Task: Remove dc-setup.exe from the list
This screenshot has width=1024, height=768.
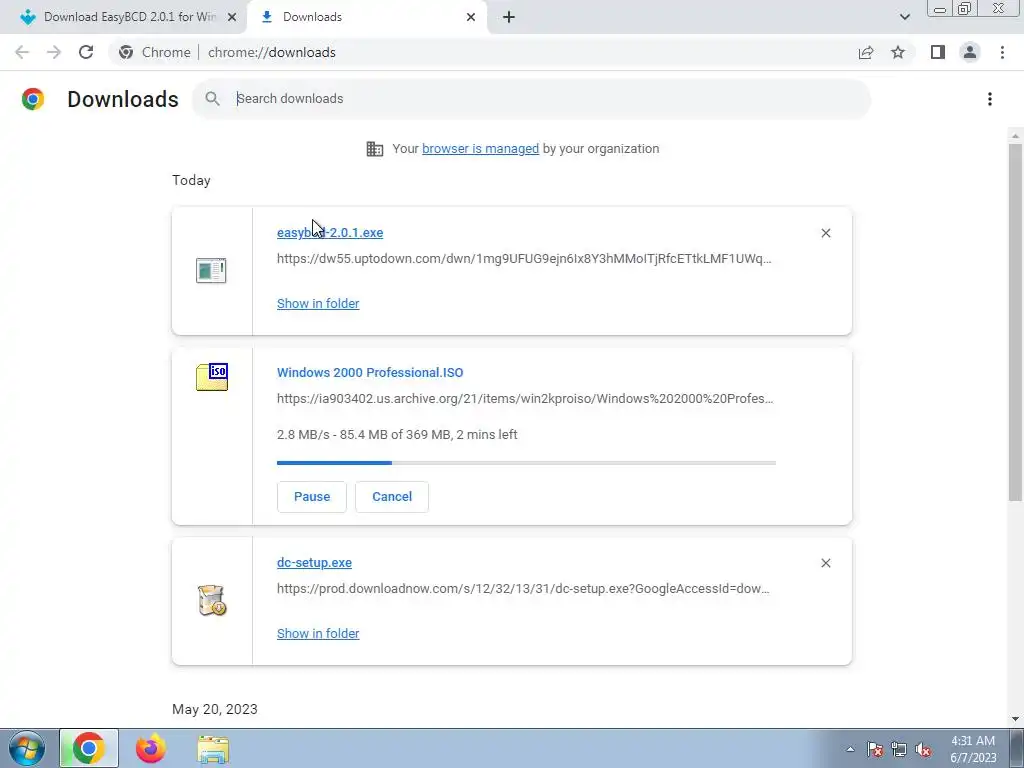Action: [x=825, y=563]
